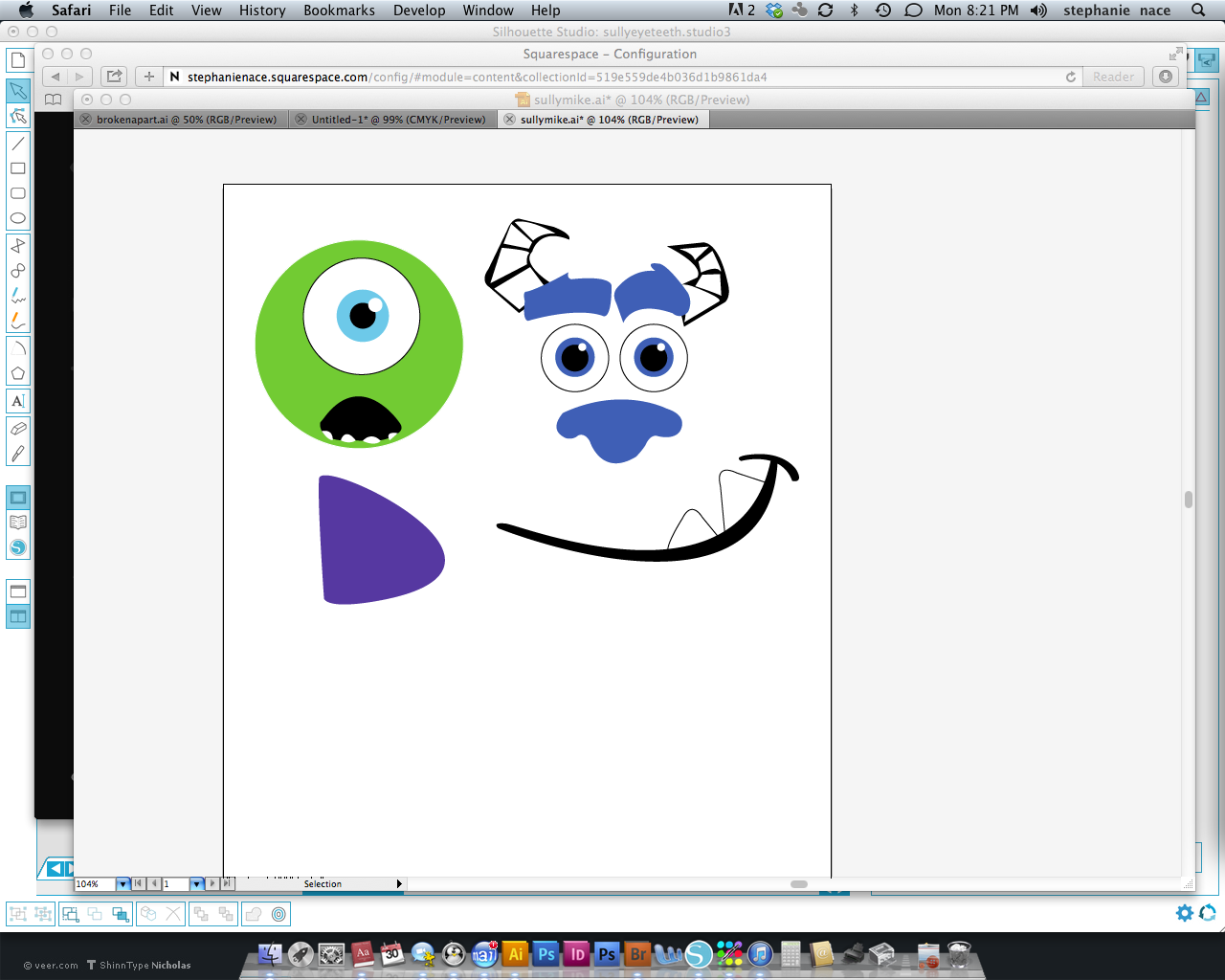
Task: Click the blue refresh arrows icon
Action: coord(1208,913)
